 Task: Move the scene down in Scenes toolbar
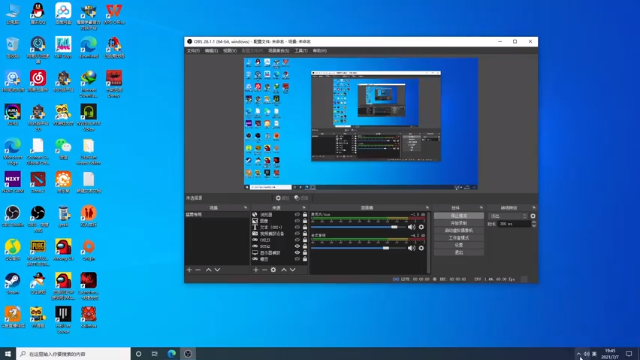(218, 270)
